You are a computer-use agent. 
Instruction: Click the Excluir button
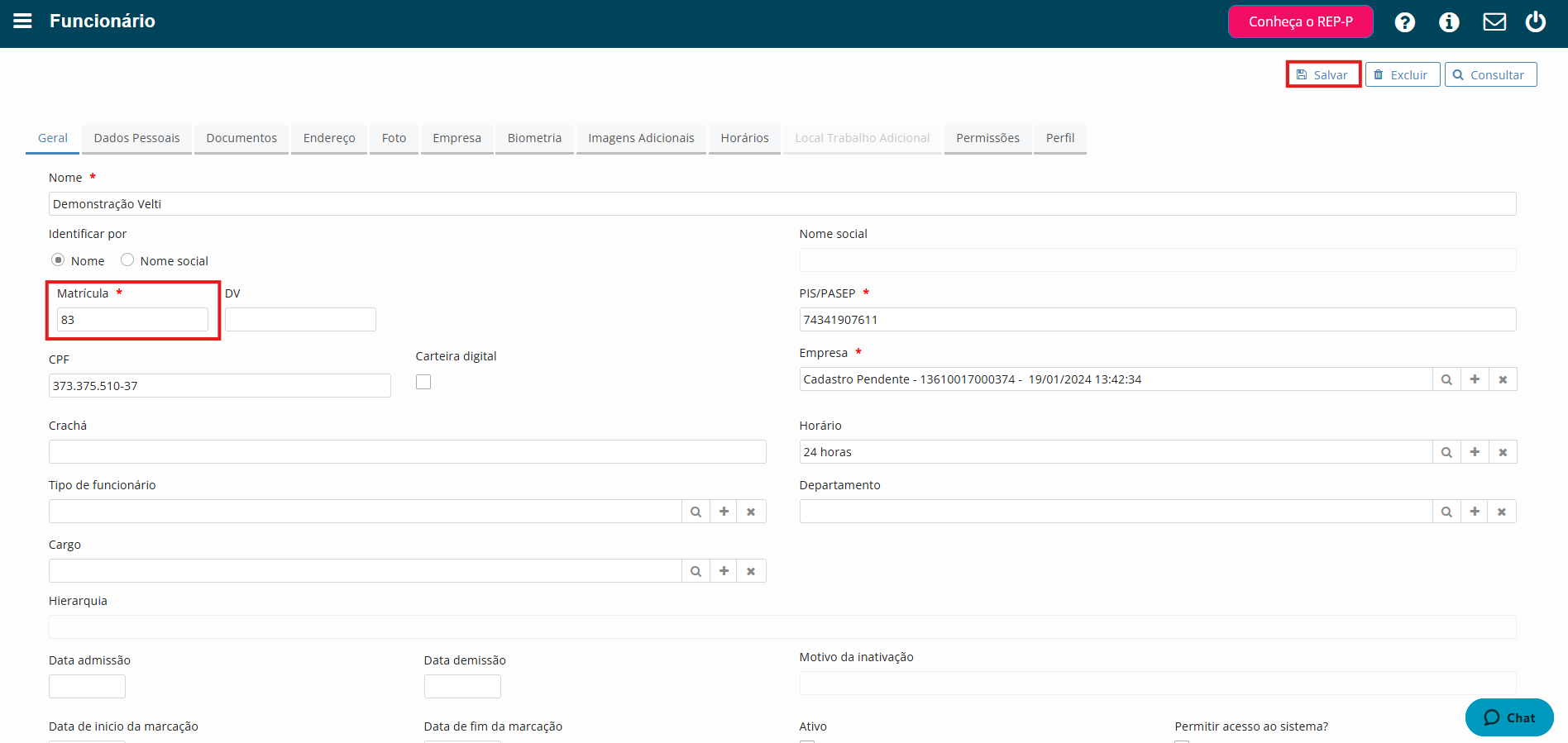1403,74
